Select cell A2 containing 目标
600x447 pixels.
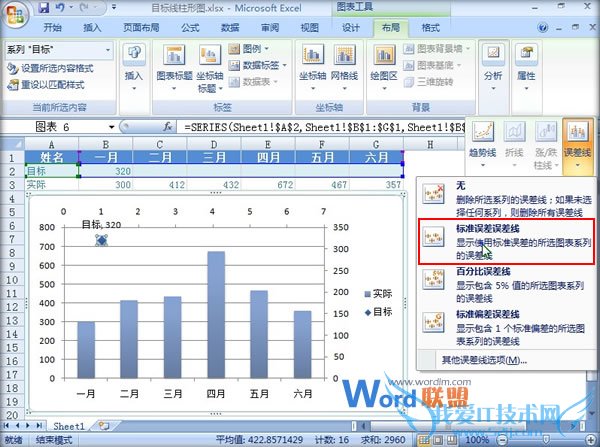point(52,171)
